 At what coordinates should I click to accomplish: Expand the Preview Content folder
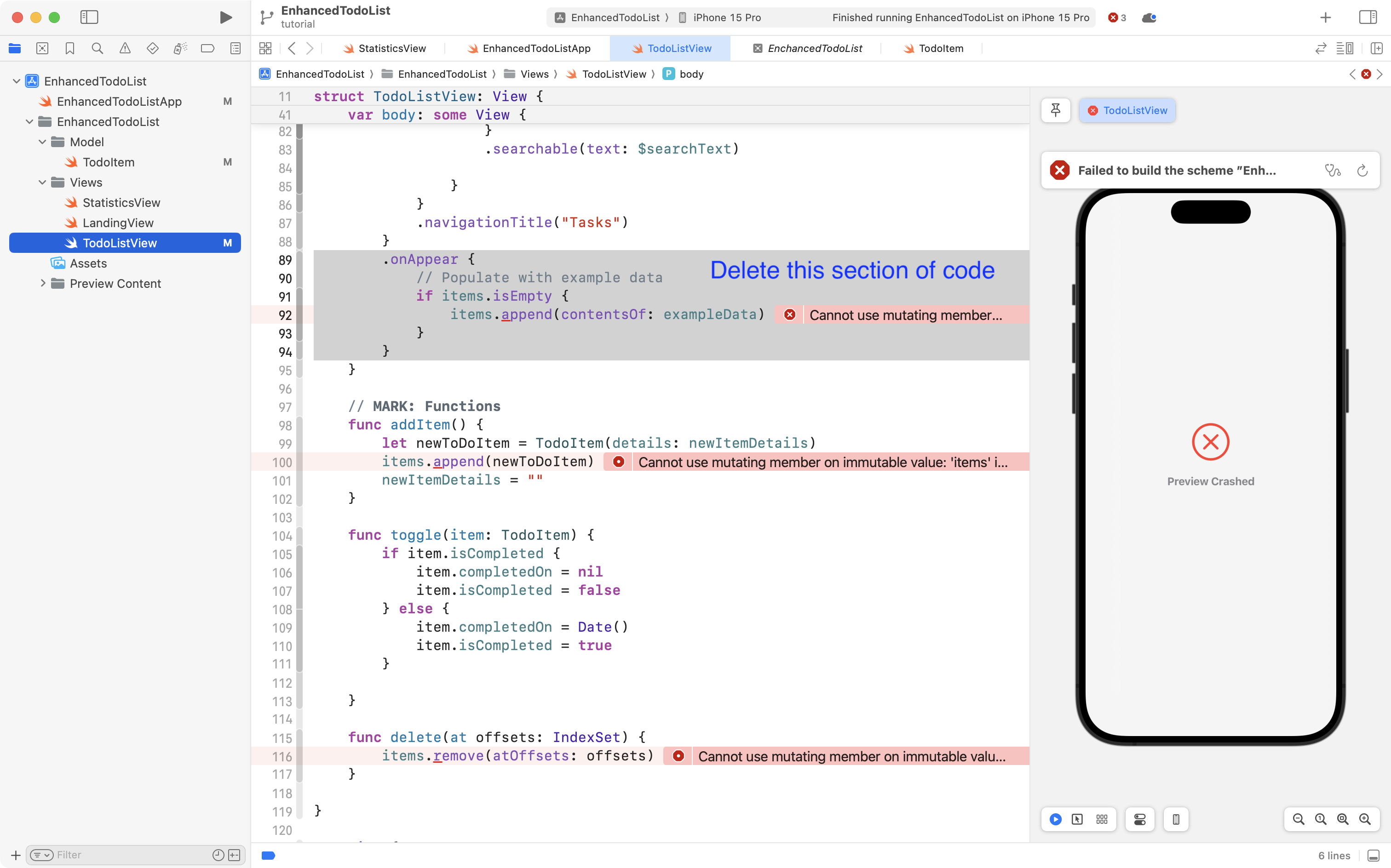[42, 283]
